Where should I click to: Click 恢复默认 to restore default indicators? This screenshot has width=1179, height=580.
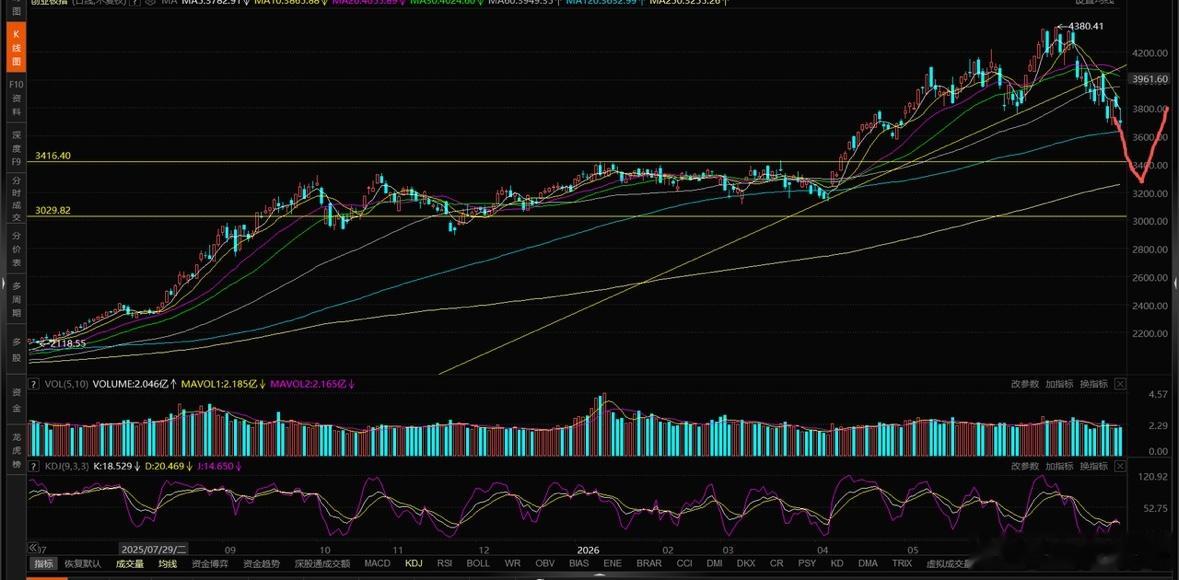pyautogui.click(x=83, y=563)
